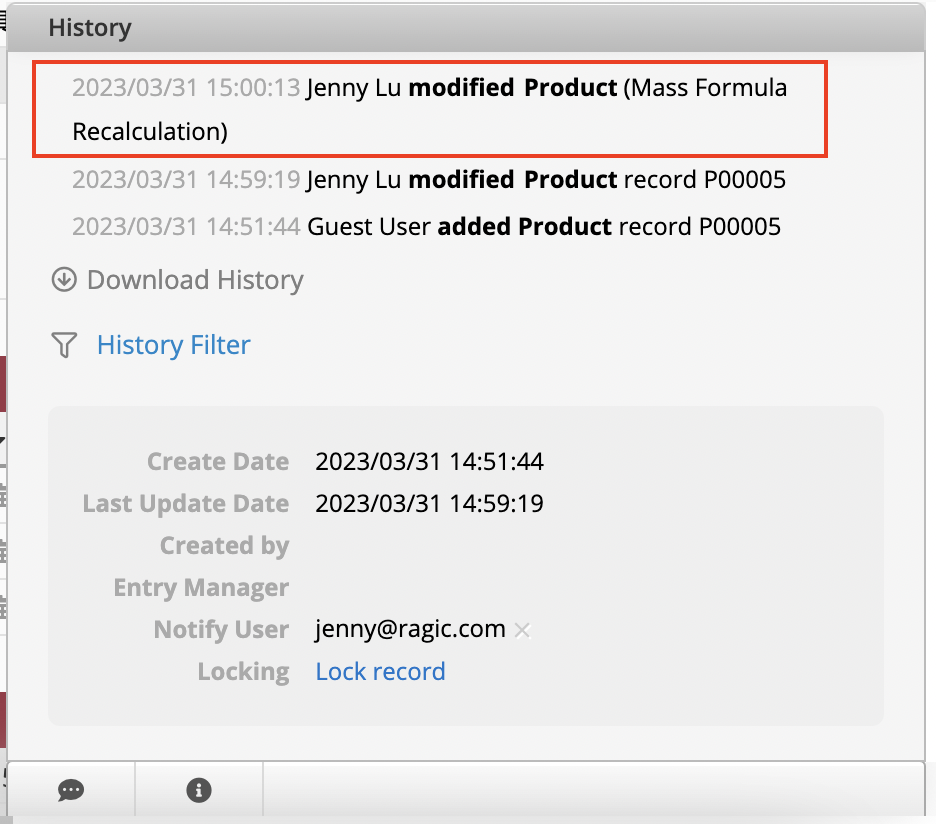Click the Notify User label

[x=221, y=630]
